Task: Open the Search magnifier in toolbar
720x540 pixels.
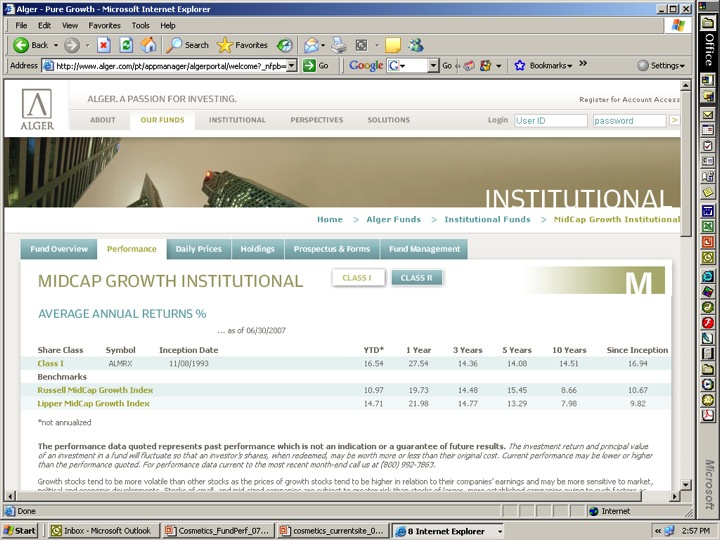Action: 187,45
